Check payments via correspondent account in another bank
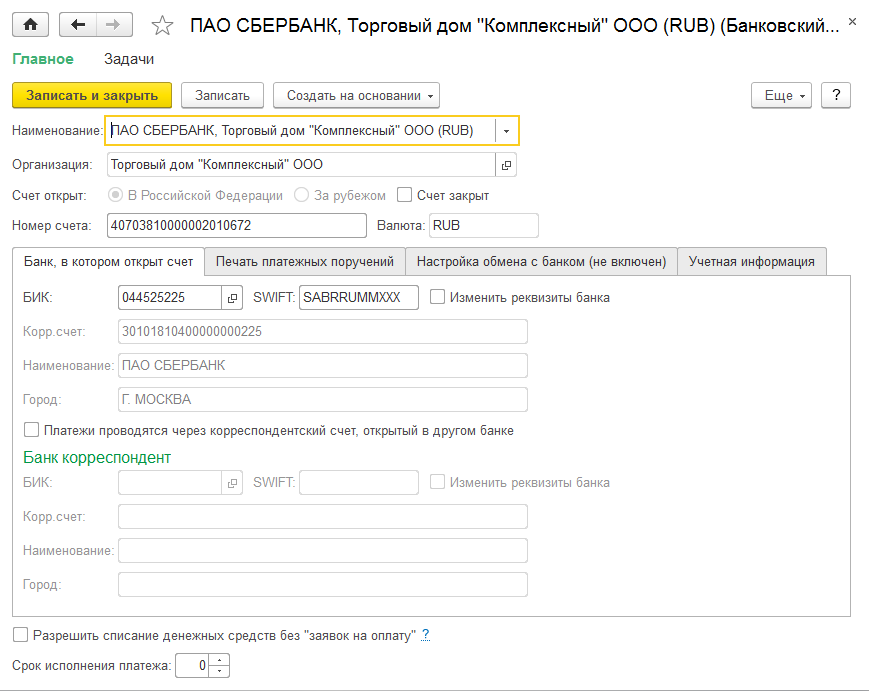This screenshot has height=691, width=869. [x=32, y=430]
